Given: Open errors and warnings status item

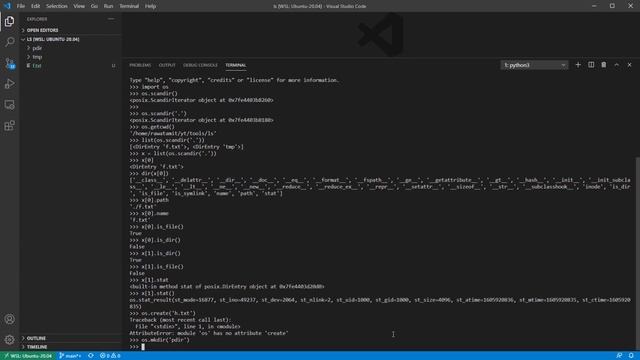Looking at the screenshot, I should 110,356.
